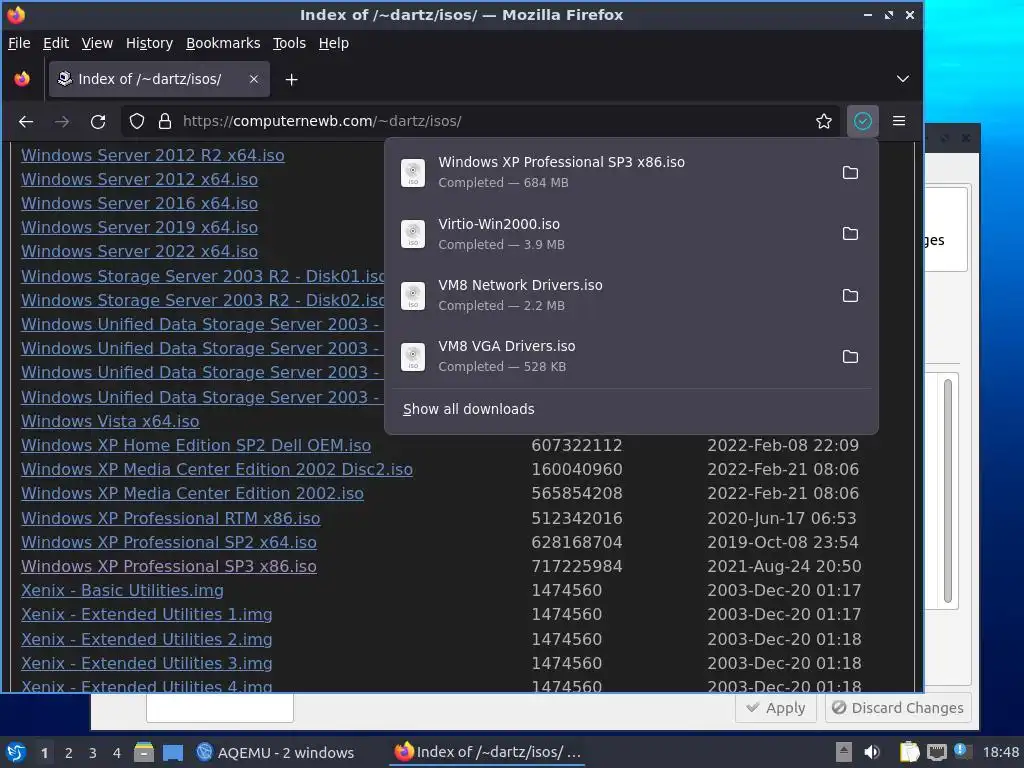Screen dimensions: 1024x768
Task: Go back with the browser back arrow
Action: tap(26, 121)
